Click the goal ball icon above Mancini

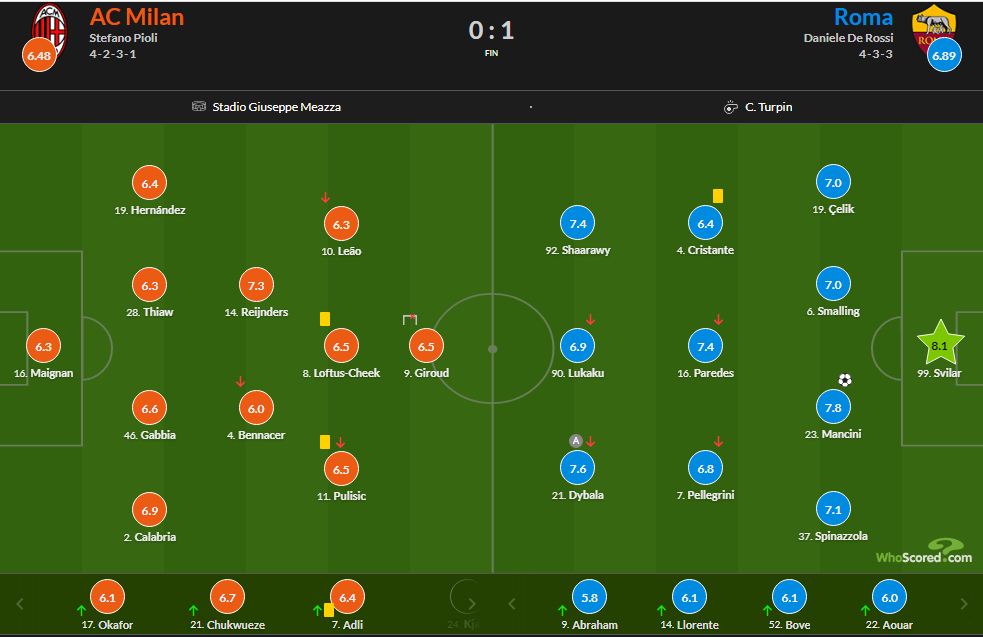[x=845, y=380]
